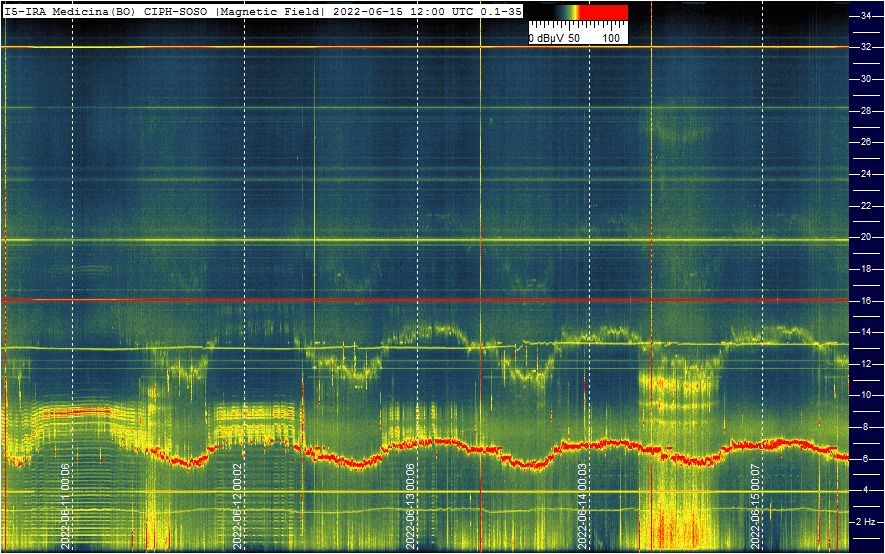The image size is (885, 554).
Task: Click the I5-IRA Medicina(BO) station label
Action: 70,11
